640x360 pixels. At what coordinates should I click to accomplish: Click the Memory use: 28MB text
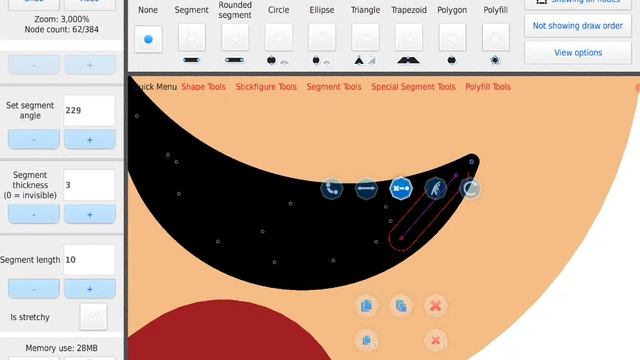pyautogui.click(x=62, y=348)
